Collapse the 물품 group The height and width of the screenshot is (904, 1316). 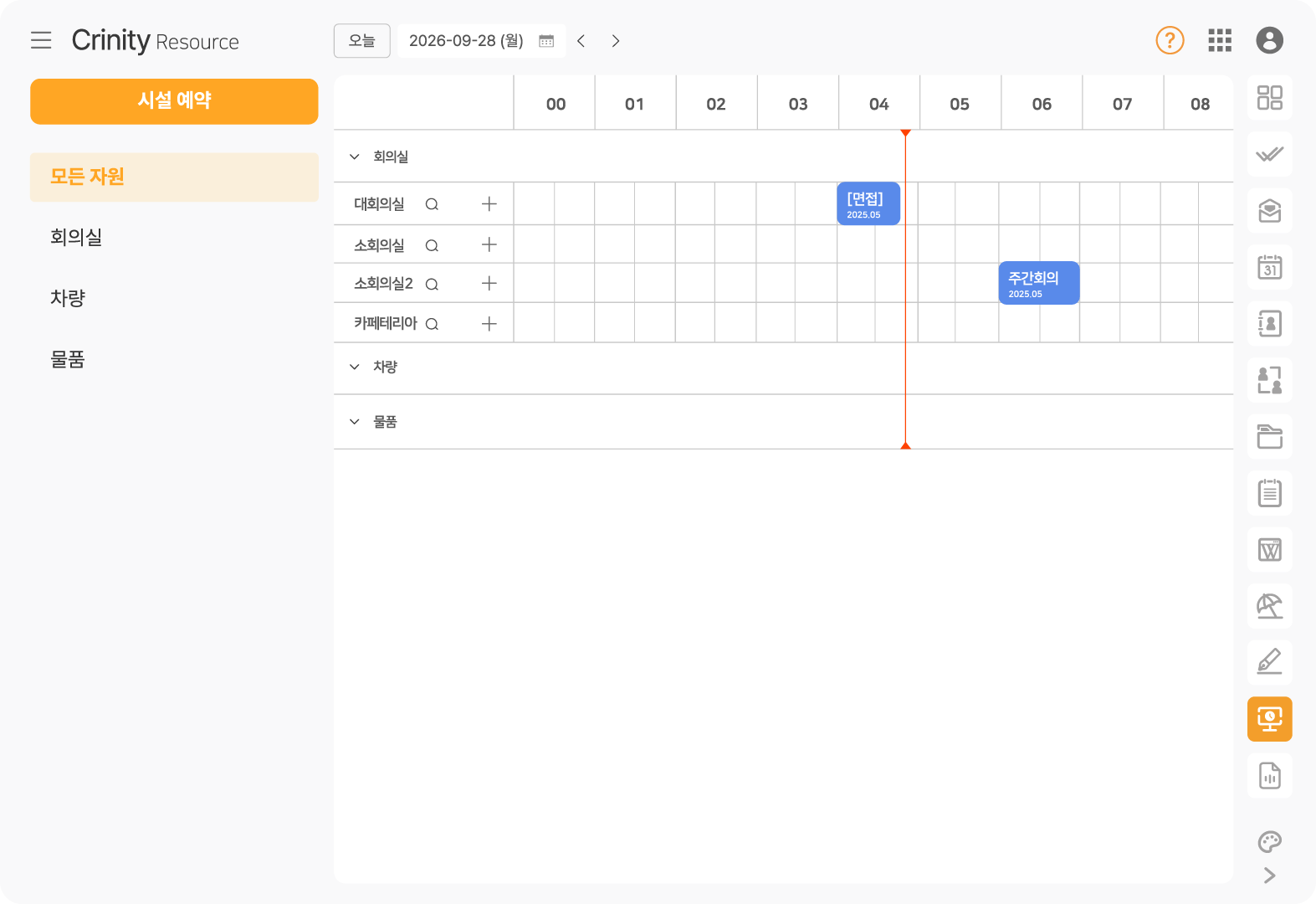(x=355, y=422)
